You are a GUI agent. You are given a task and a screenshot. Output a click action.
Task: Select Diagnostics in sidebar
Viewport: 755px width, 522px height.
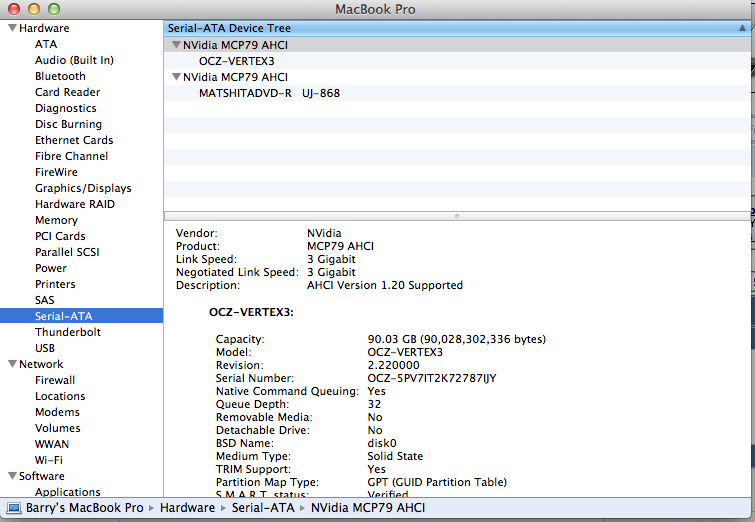tap(65, 108)
